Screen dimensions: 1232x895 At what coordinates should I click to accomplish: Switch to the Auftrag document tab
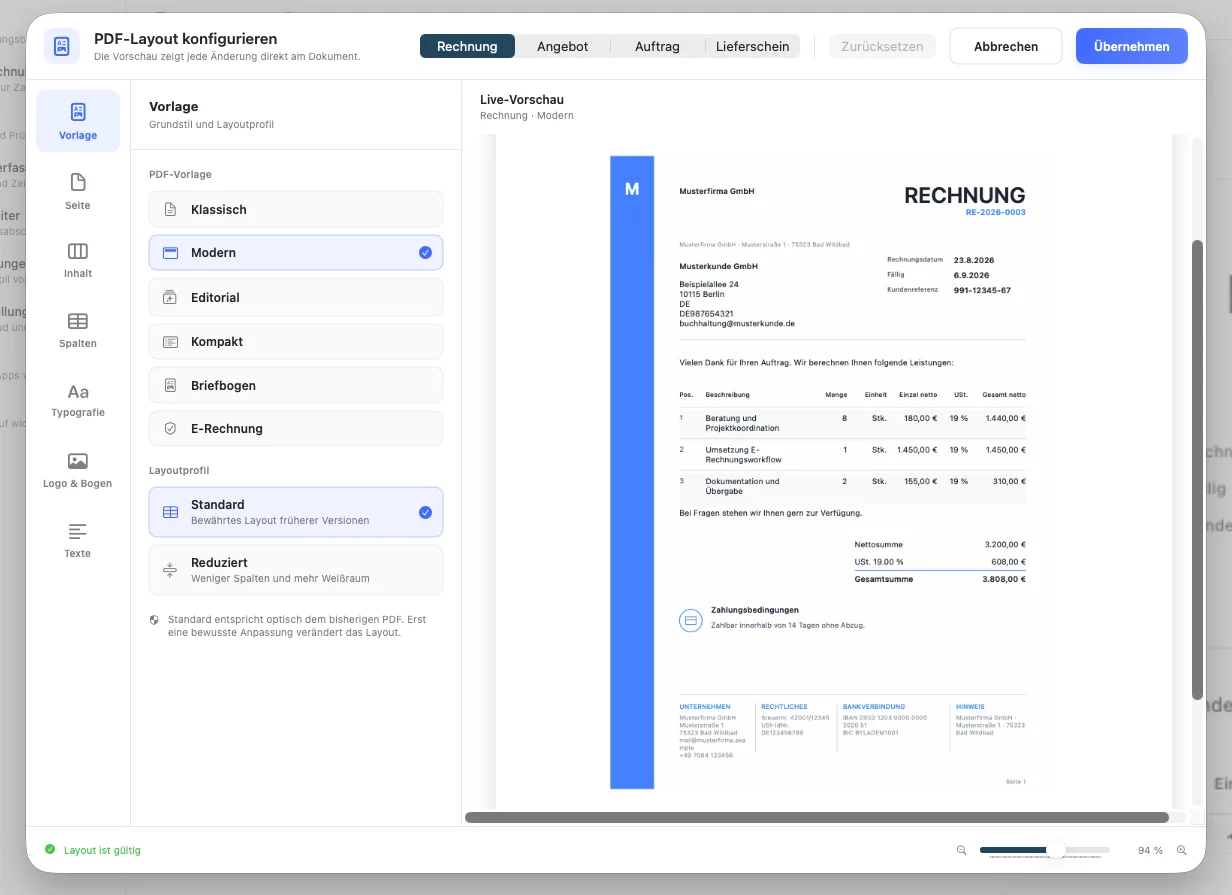tap(657, 46)
